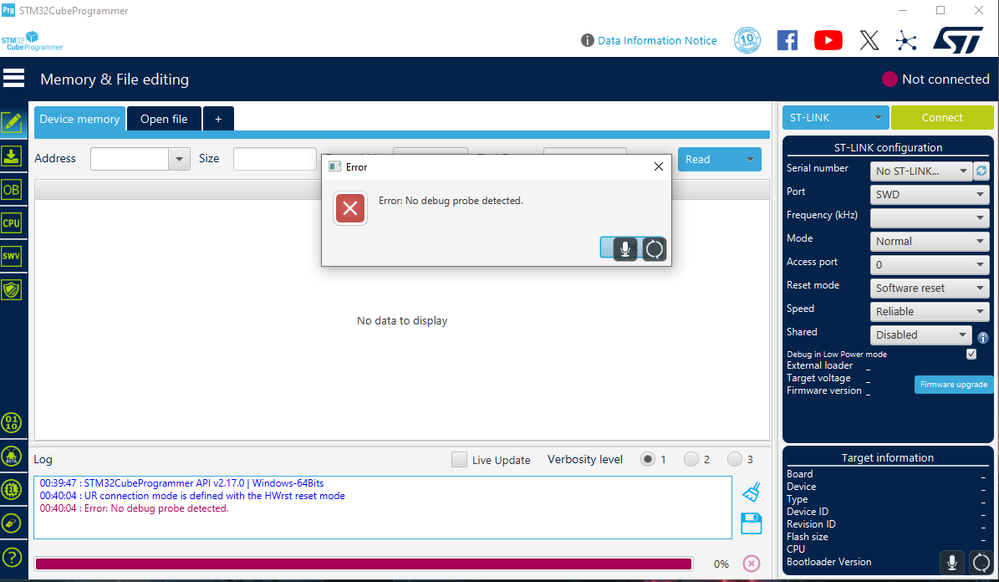Click the Firmware upgrade button
This screenshot has height=582, width=999.
tap(952, 384)
